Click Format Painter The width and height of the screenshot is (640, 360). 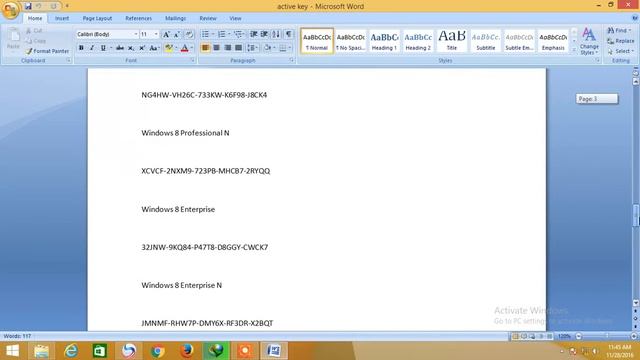tap(47, 51)
